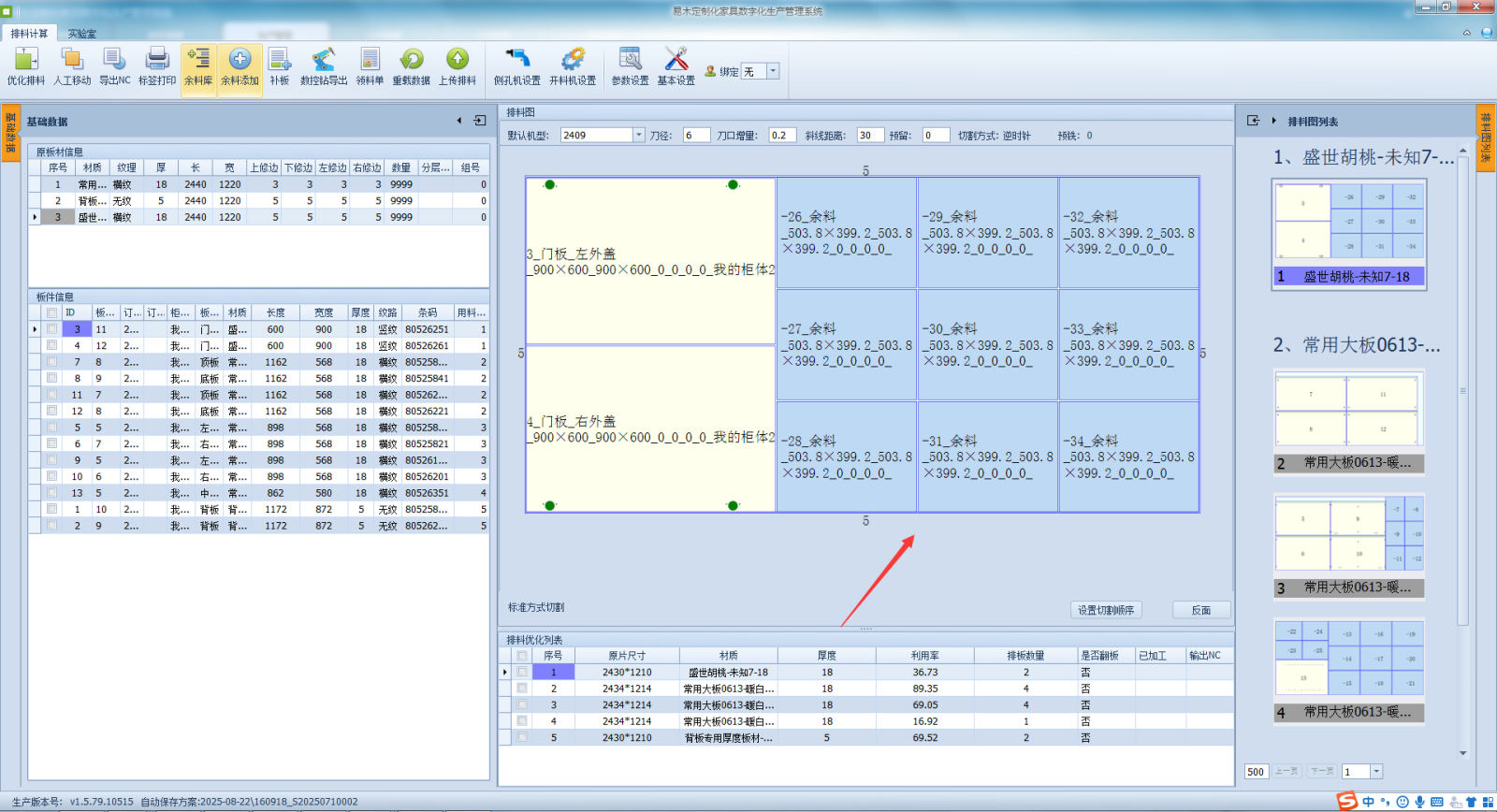Open 侧孔机设置 side drill settings
Screen dimensions: 1497x812
pos(517,66)
